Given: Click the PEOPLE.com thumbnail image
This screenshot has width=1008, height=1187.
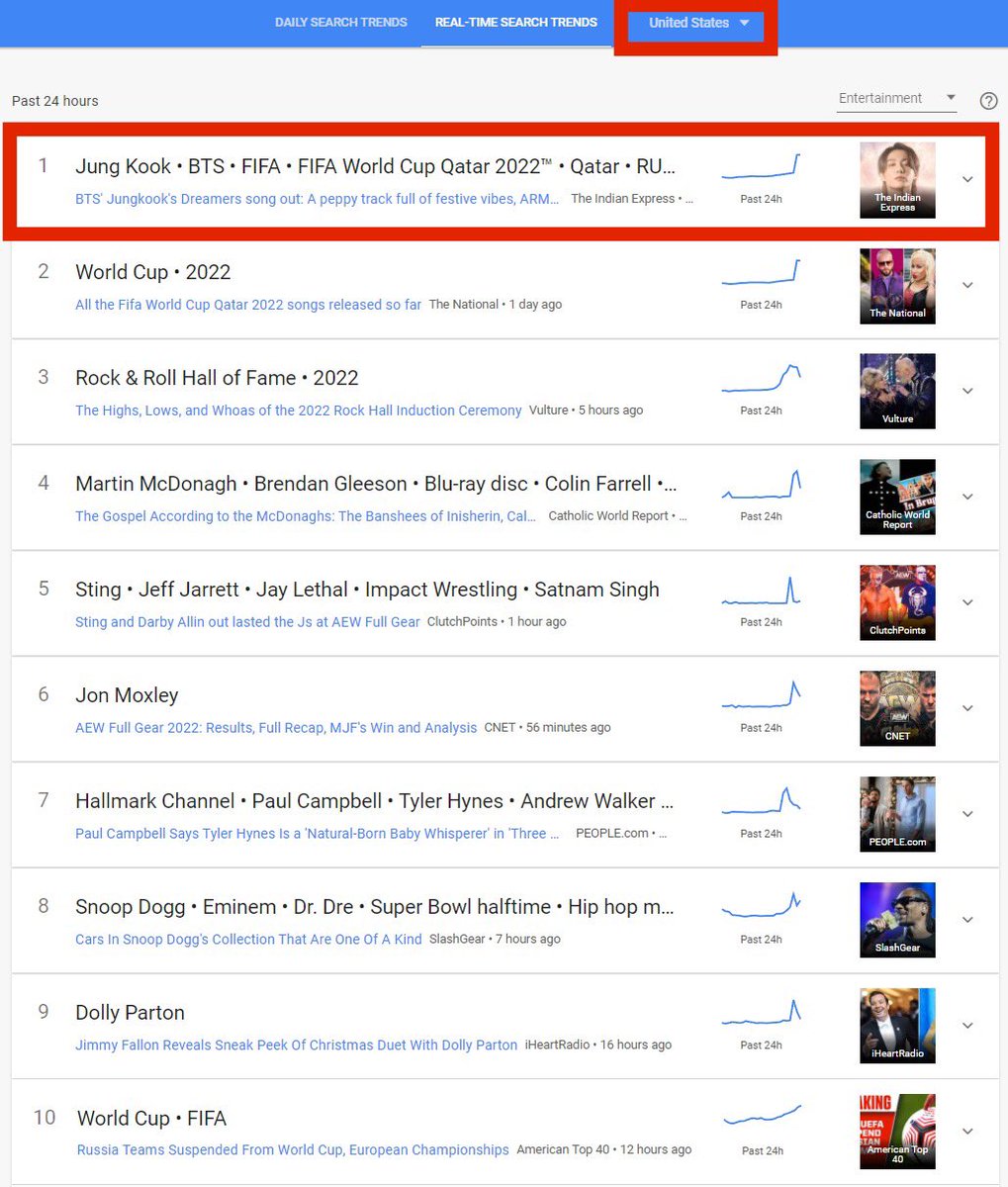Looking at the screenshot, I should pyautogui.click(x=897, y=814).
